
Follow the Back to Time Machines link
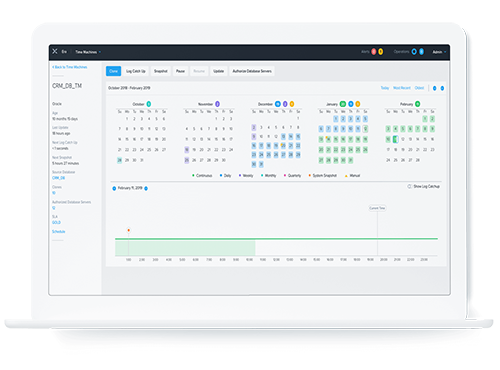click(70, 67)
